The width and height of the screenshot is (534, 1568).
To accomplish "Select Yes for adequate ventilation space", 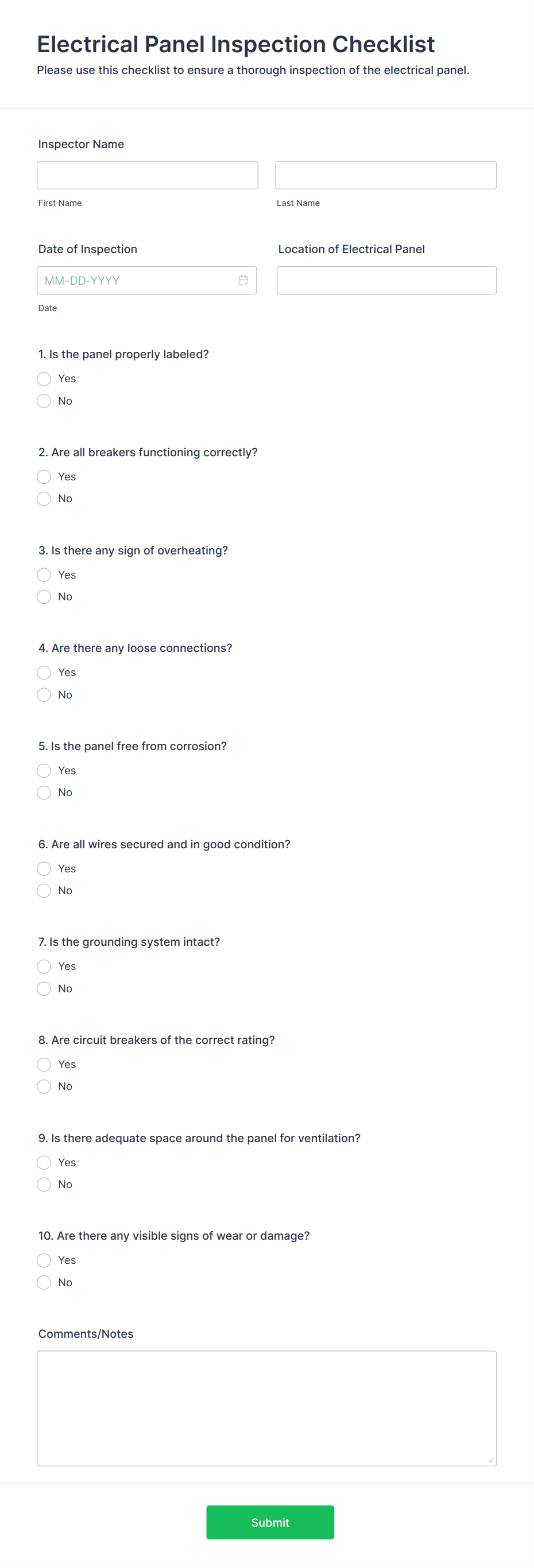I will 43,1162.
